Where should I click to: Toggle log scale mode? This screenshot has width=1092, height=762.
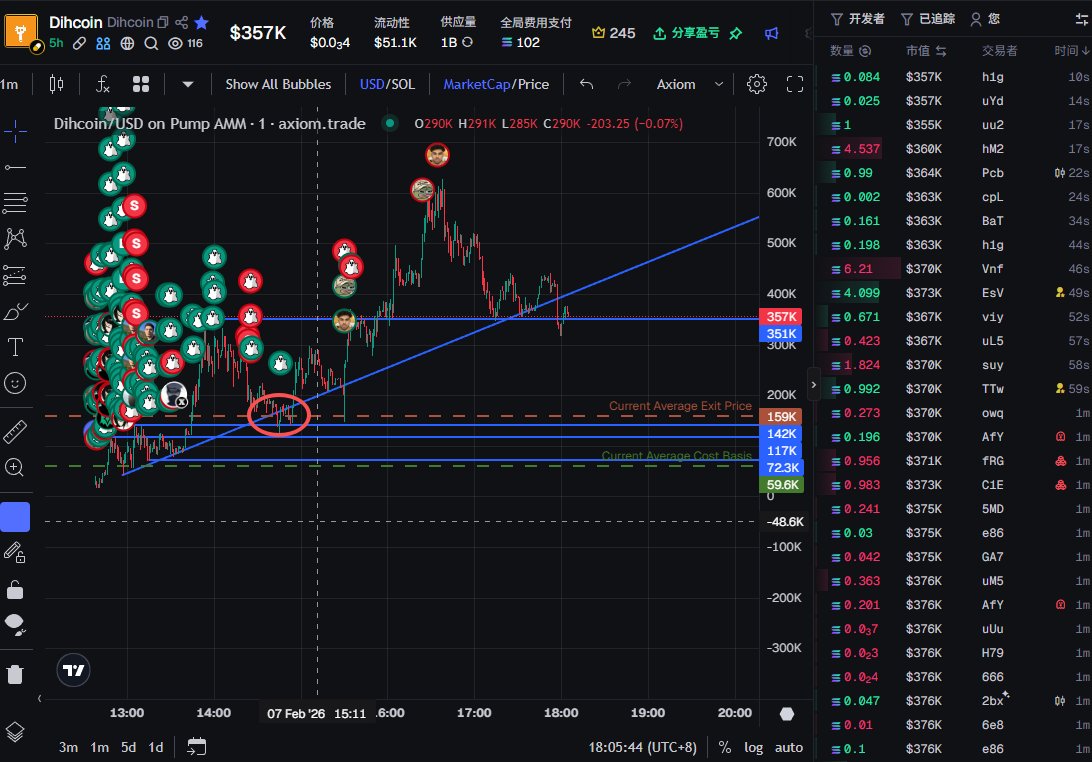[x=754, y=747]
